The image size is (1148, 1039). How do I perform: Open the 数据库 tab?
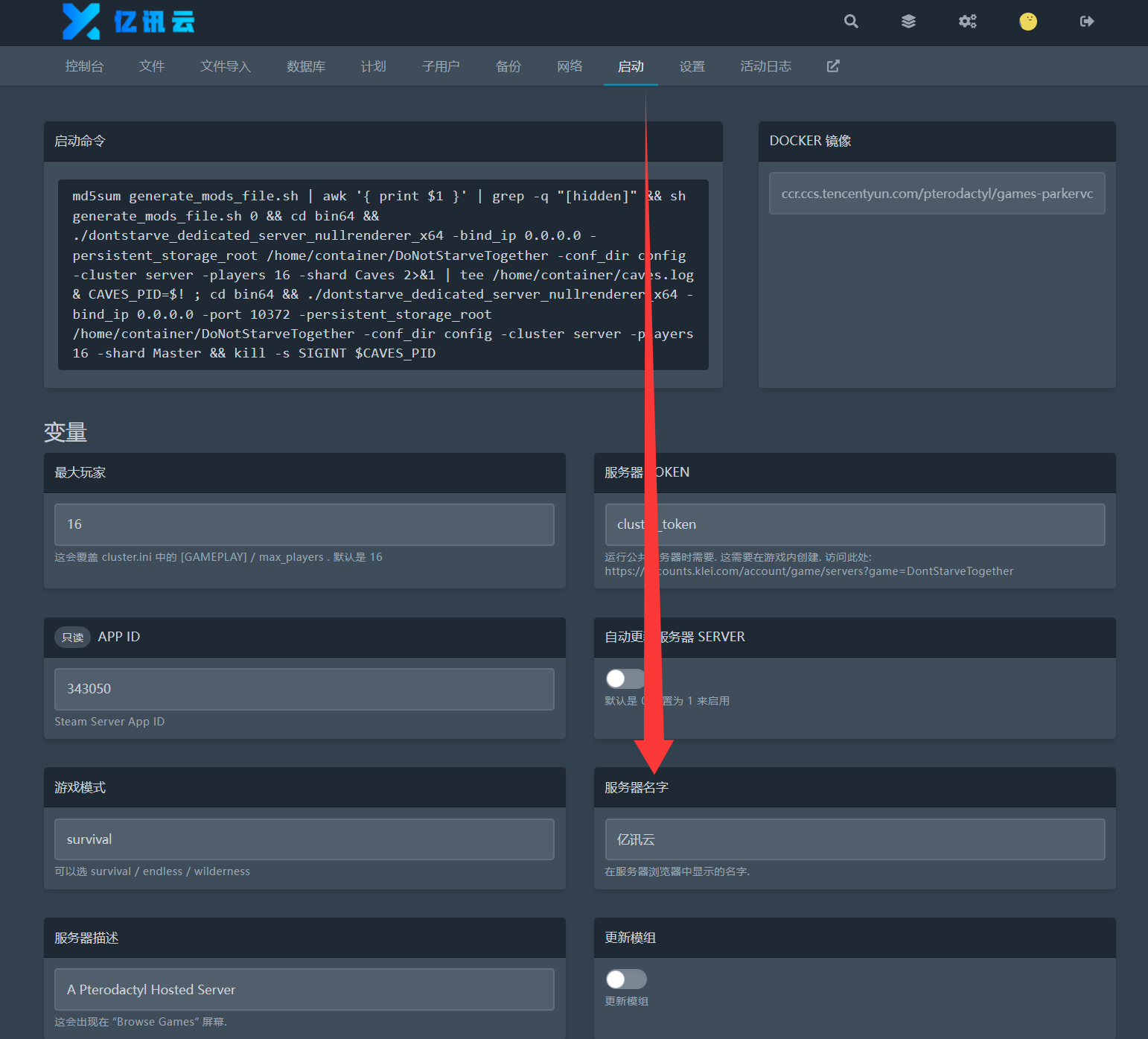306,66
